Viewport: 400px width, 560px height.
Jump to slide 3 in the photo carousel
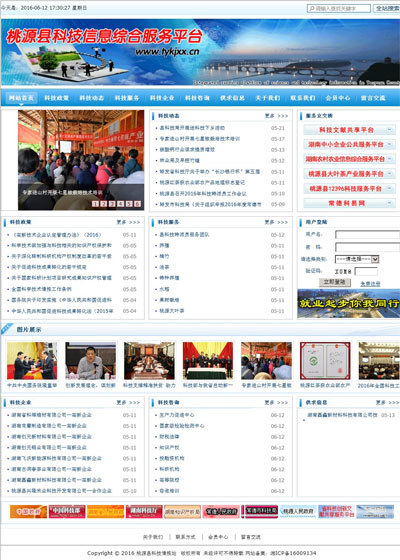(x=112, y=204)
